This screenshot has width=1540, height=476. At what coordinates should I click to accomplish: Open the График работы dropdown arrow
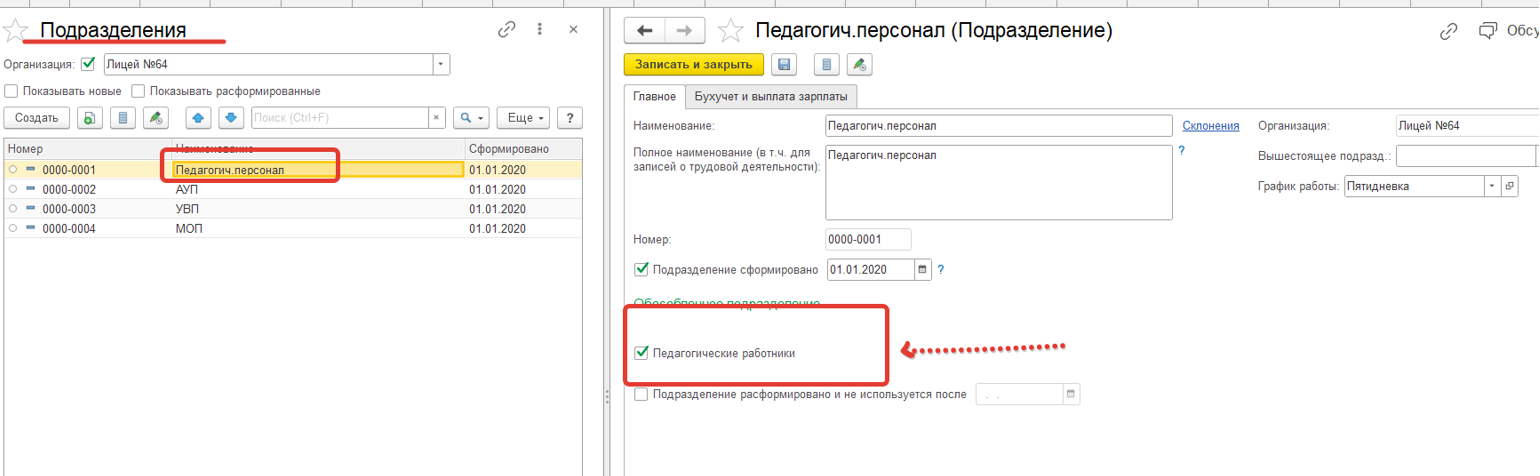1492,186
